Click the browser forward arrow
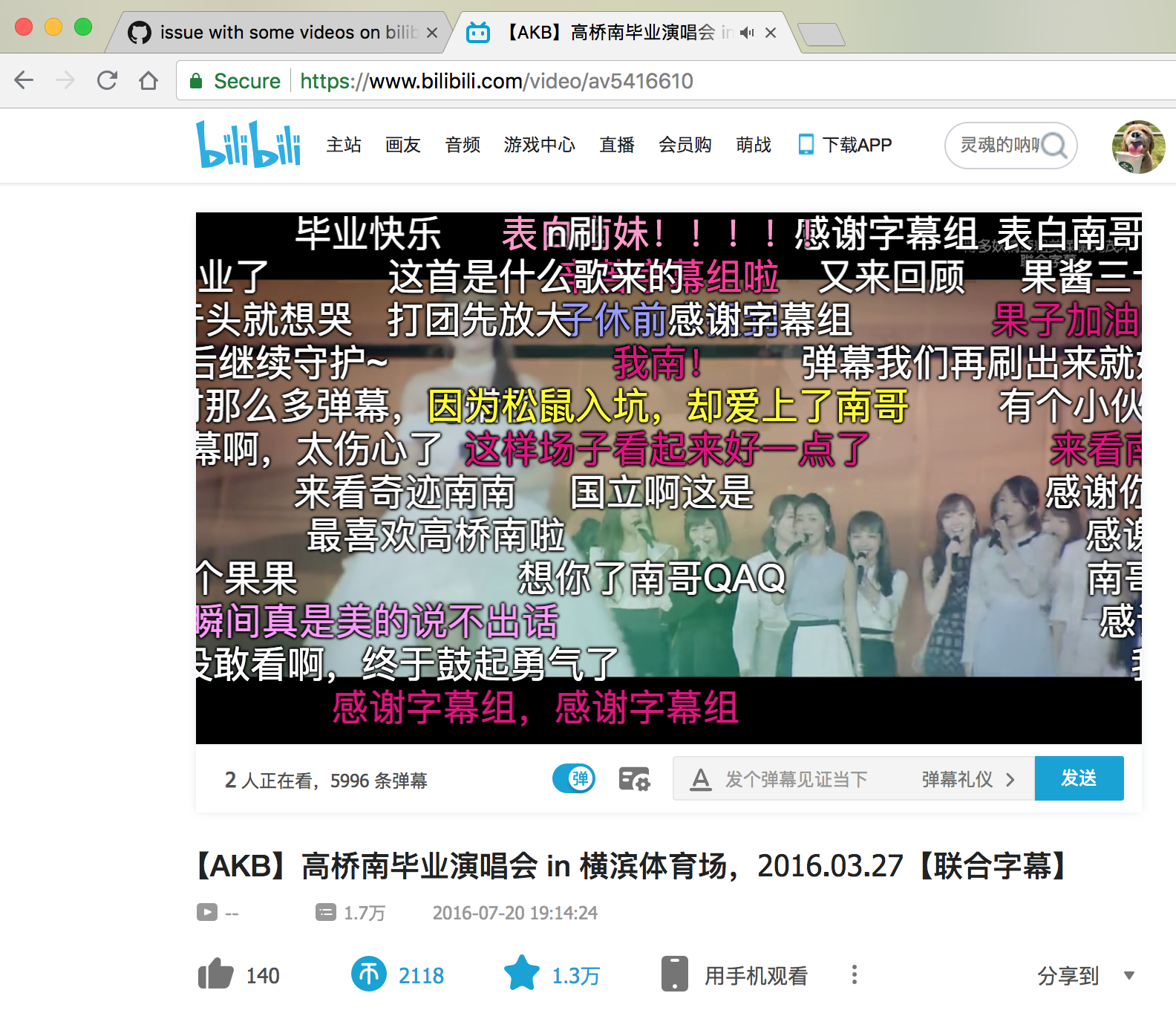1176x1016 pixels. click(65, 80)
